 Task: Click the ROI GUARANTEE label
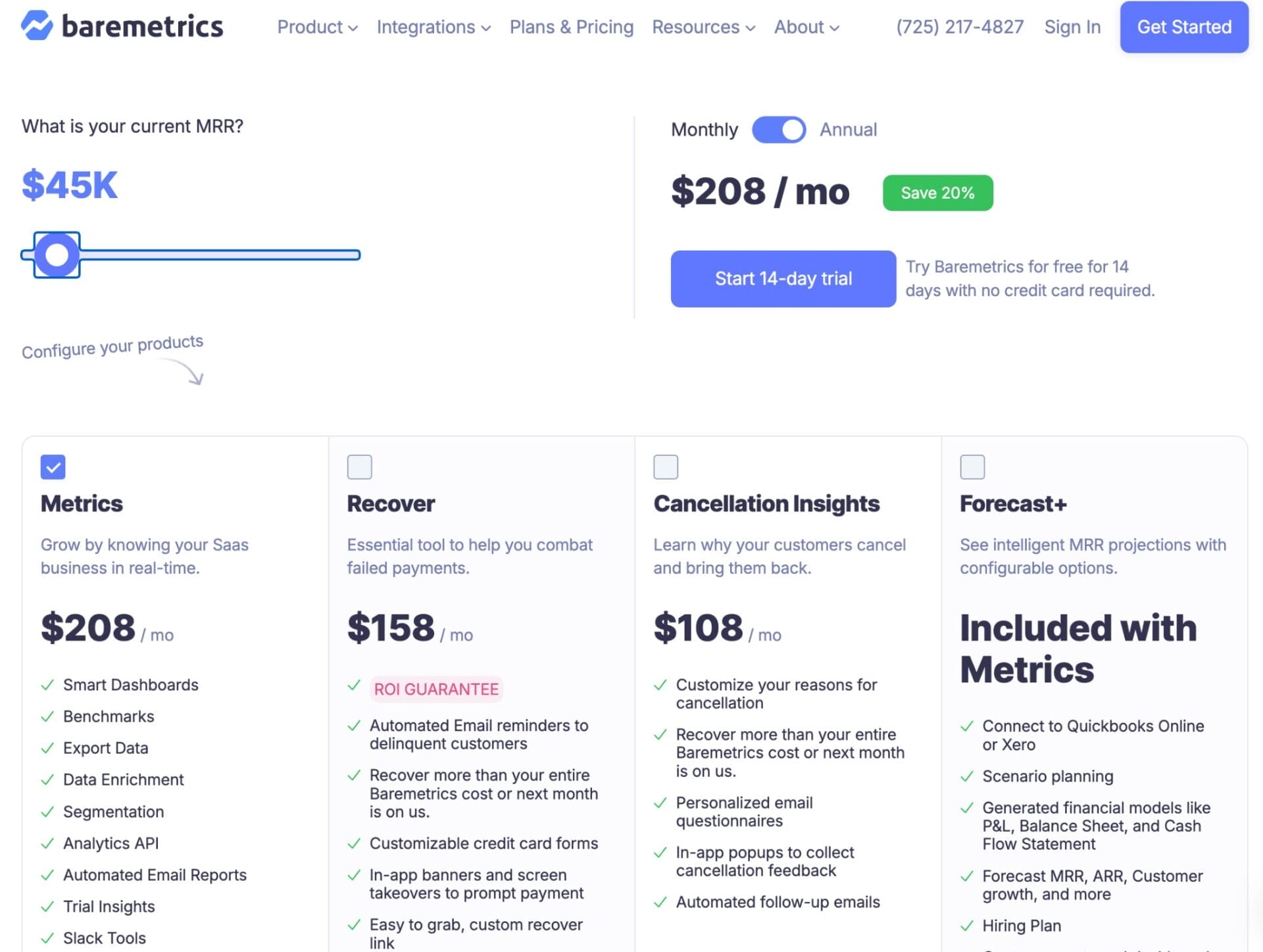[436, 689]
